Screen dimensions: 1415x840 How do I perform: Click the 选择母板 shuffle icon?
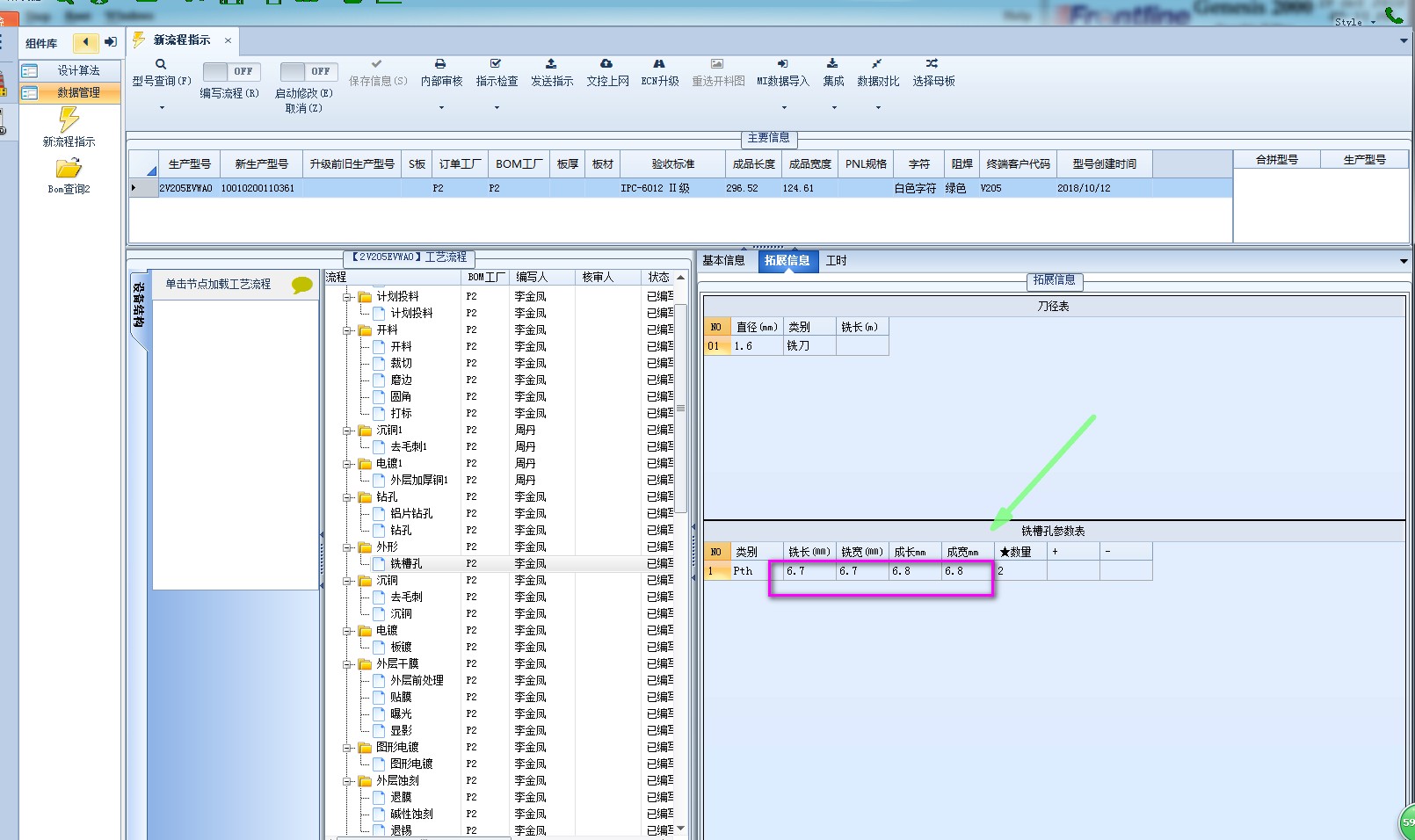[932, 64]
